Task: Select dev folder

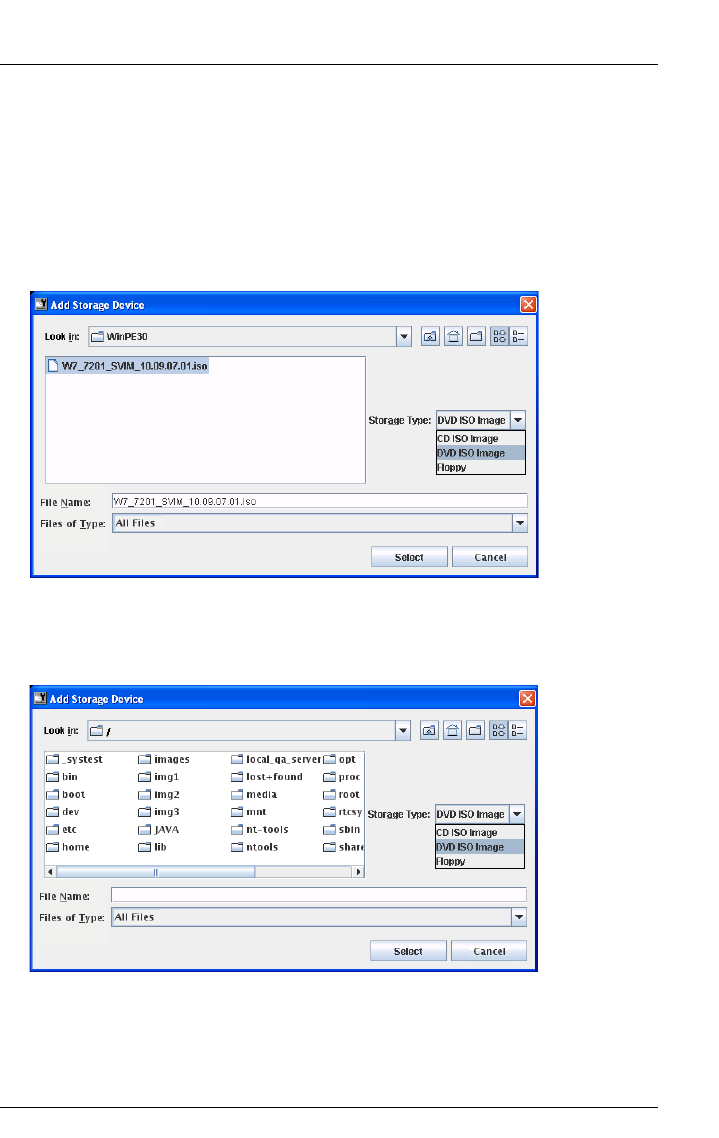Action: [x=63, y=813]
